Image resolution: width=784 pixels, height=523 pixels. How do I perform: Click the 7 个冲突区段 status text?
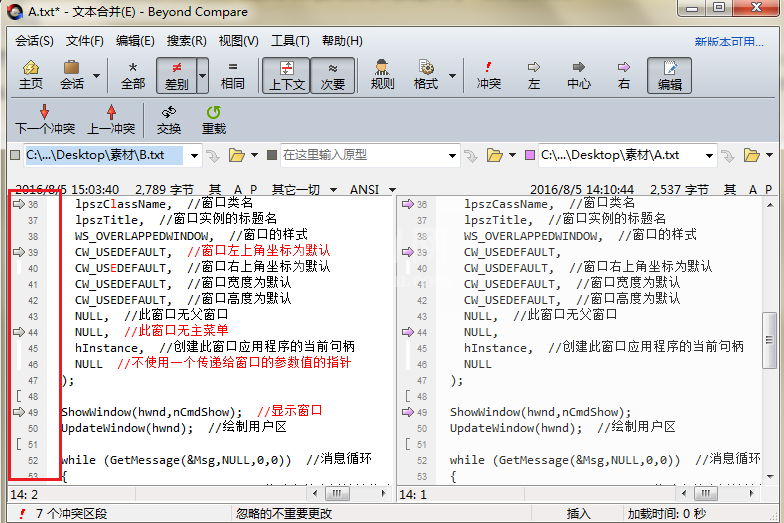(x=71, y=514)
